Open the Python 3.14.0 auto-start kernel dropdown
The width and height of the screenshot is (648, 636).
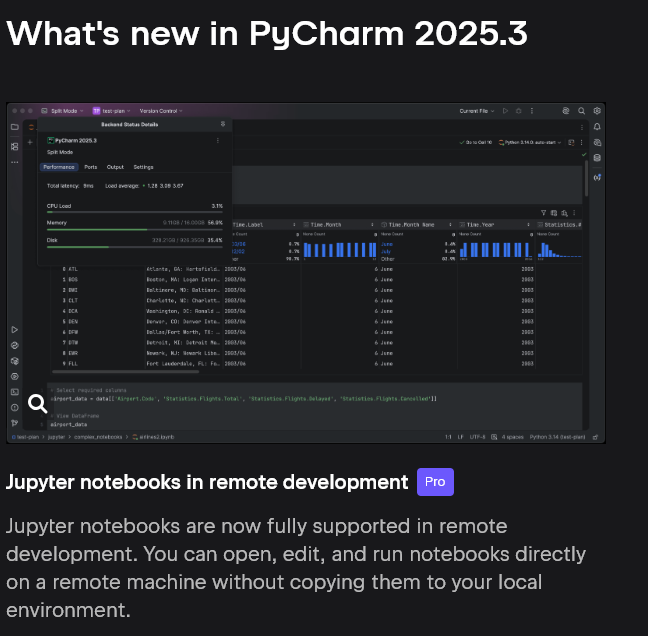[530, 142]
